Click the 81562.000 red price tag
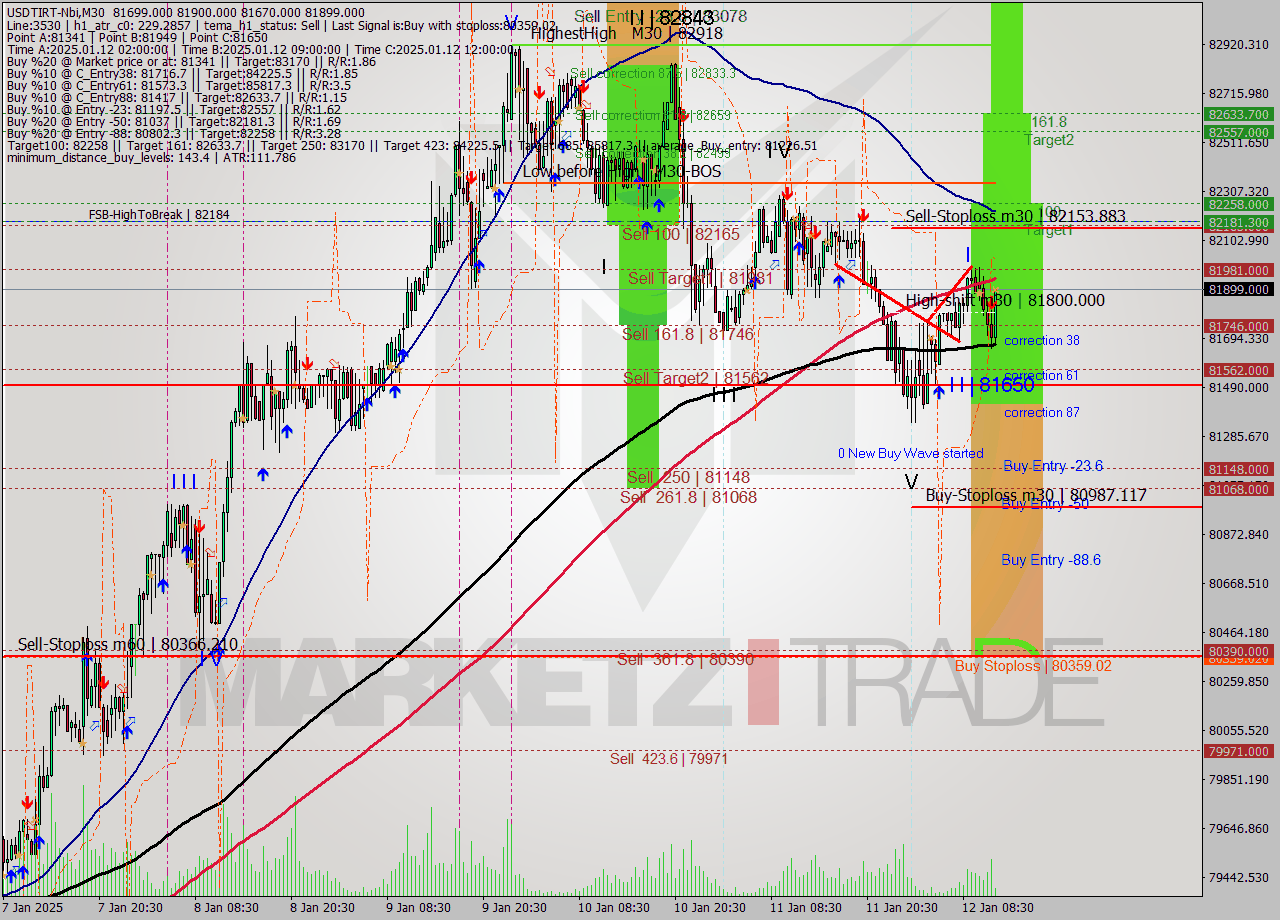1280x920 pixels. pos(1238,370)
